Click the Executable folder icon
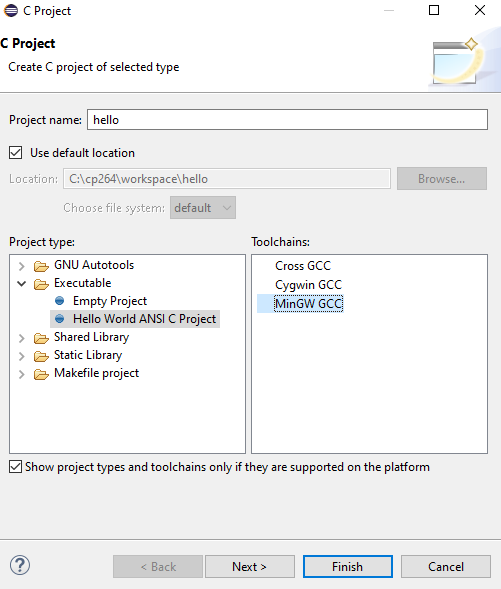The width and height of the screenshot is (501, 589). 41,284
